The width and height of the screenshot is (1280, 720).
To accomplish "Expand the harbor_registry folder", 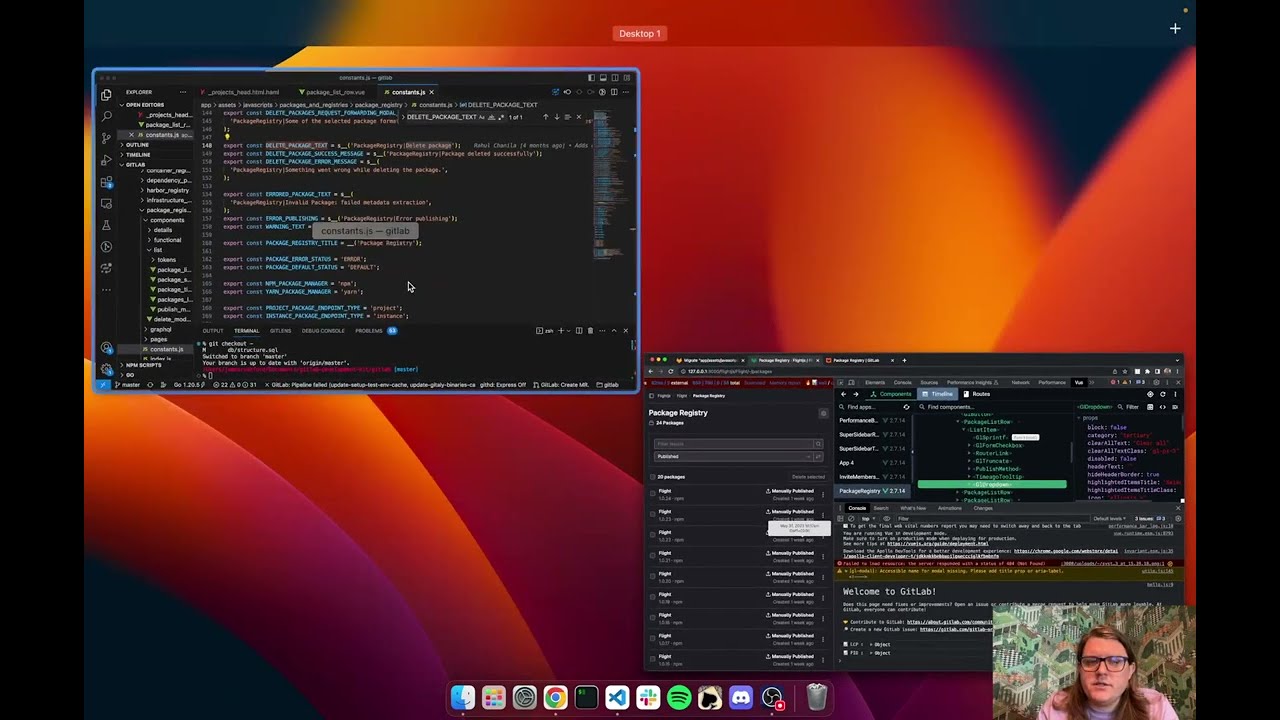I will tap(167, 190).
